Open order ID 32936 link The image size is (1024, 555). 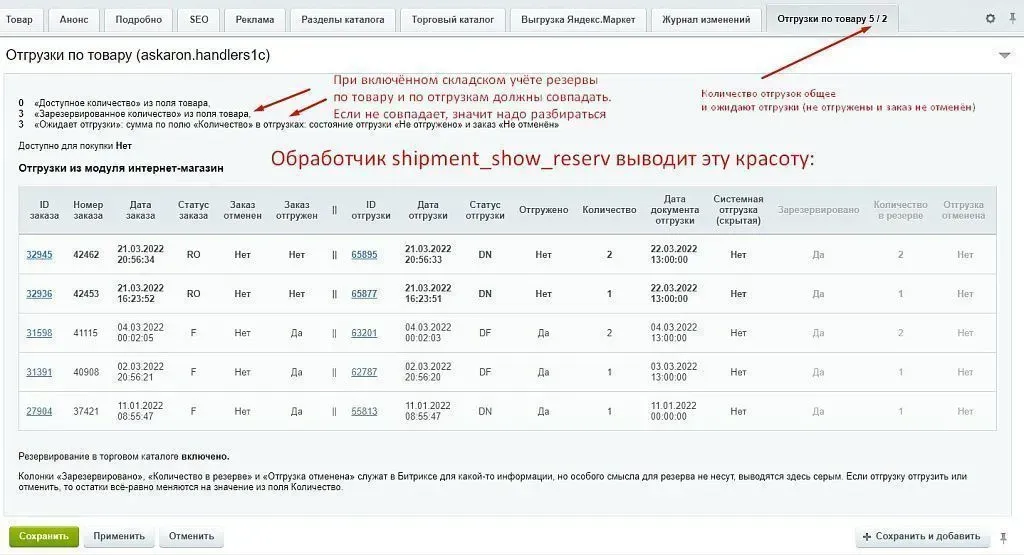[39, 294]
